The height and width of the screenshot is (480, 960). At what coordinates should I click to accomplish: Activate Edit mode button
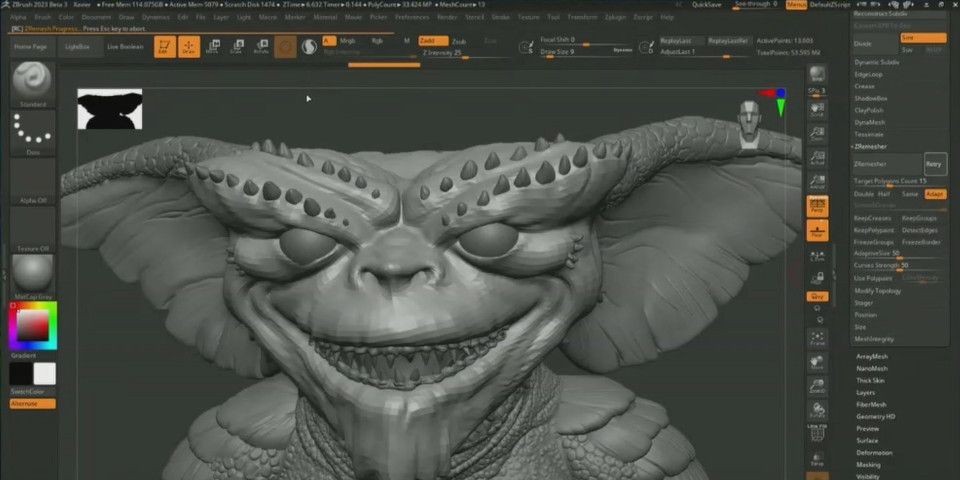pos(165,47)
